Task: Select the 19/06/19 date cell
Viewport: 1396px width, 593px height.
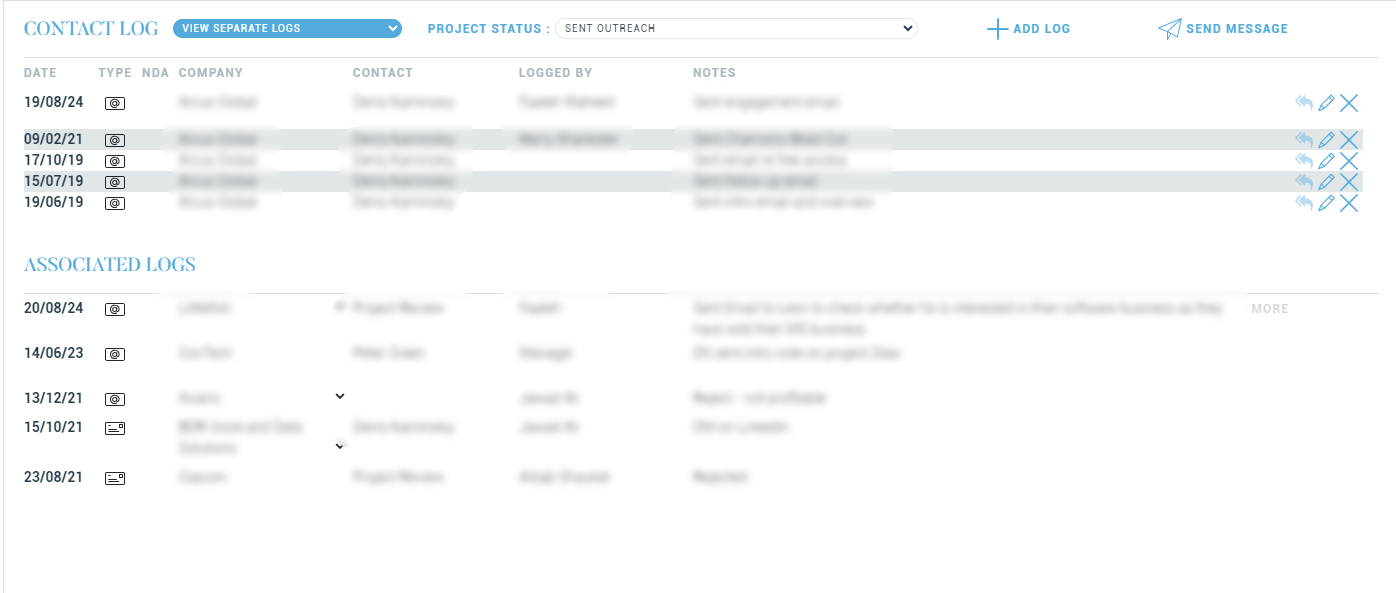Action: (54, 202)
